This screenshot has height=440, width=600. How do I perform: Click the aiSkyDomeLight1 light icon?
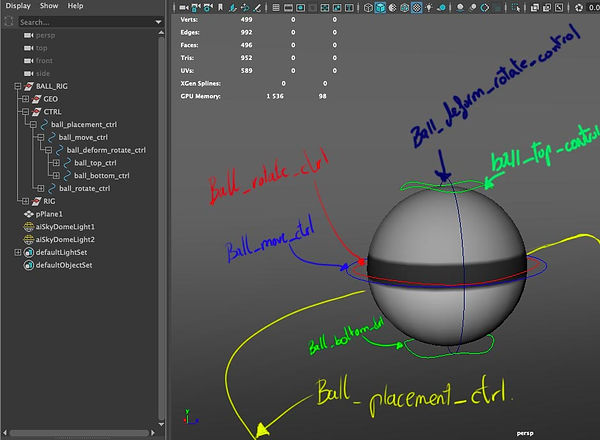coord(29,227)
